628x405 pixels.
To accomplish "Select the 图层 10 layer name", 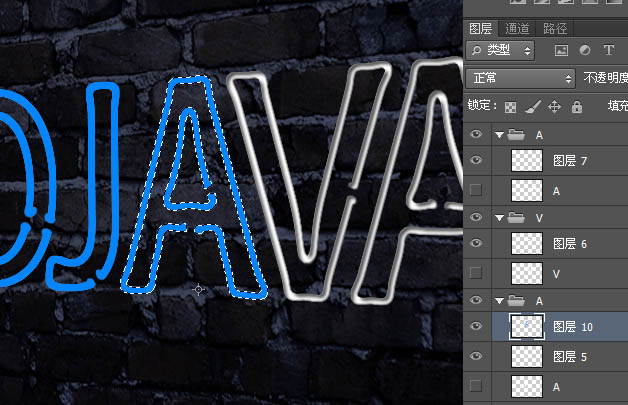I will coord(573,327).
